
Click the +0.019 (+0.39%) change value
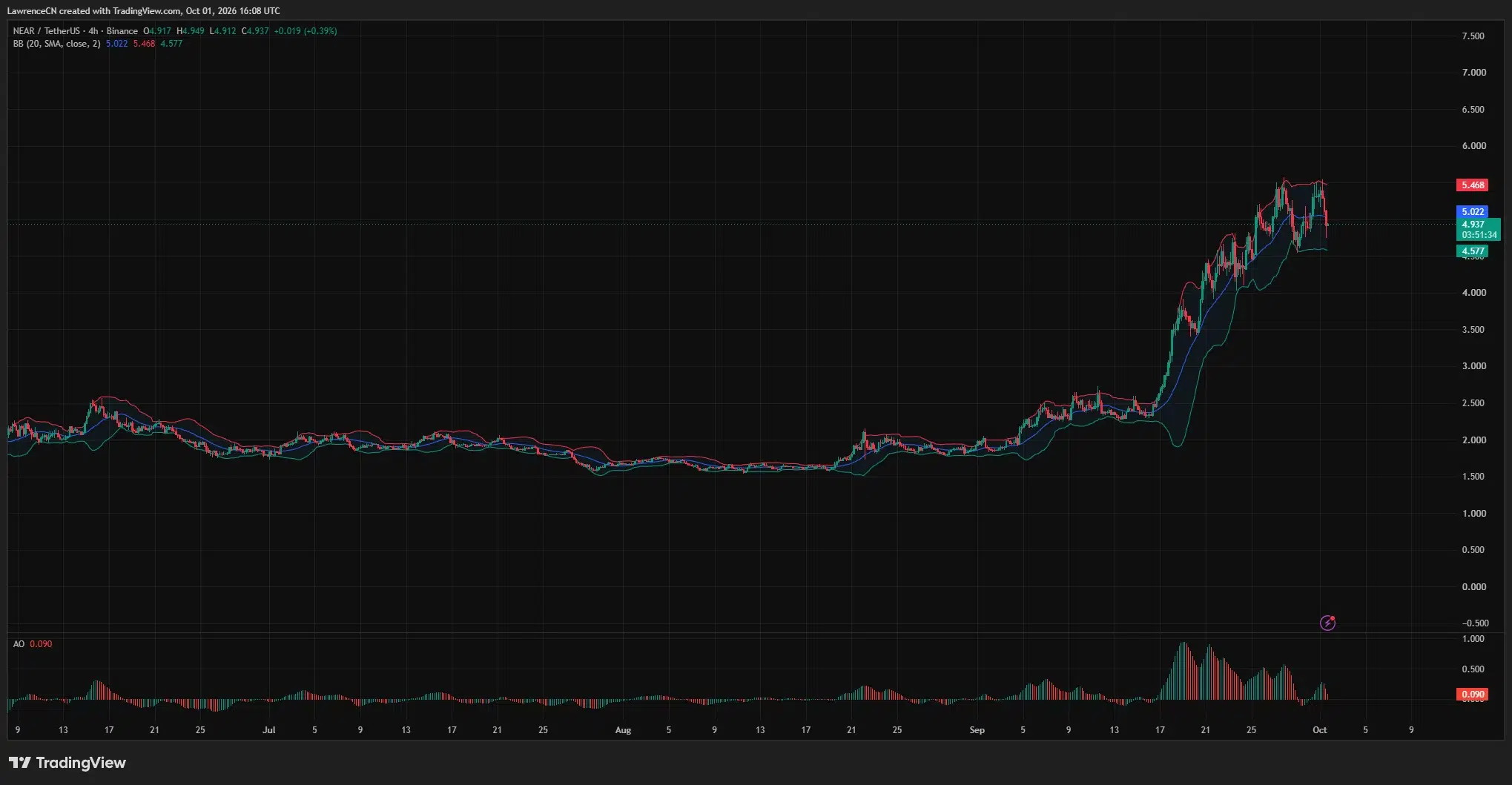tap(306, 31)
